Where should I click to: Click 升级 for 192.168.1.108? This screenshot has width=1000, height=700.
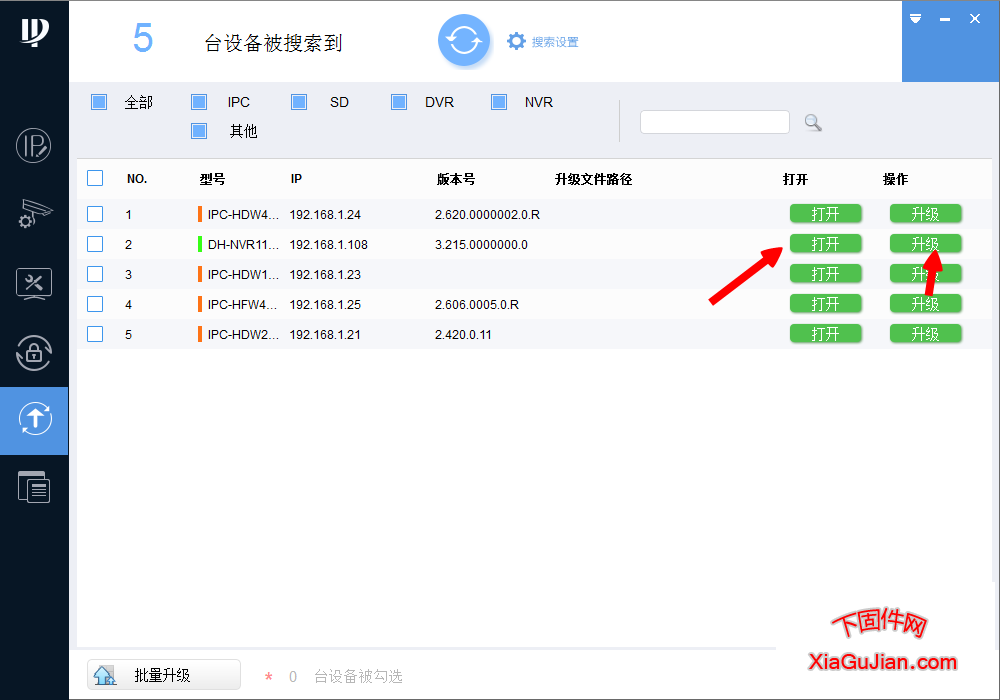click(925, 244)
